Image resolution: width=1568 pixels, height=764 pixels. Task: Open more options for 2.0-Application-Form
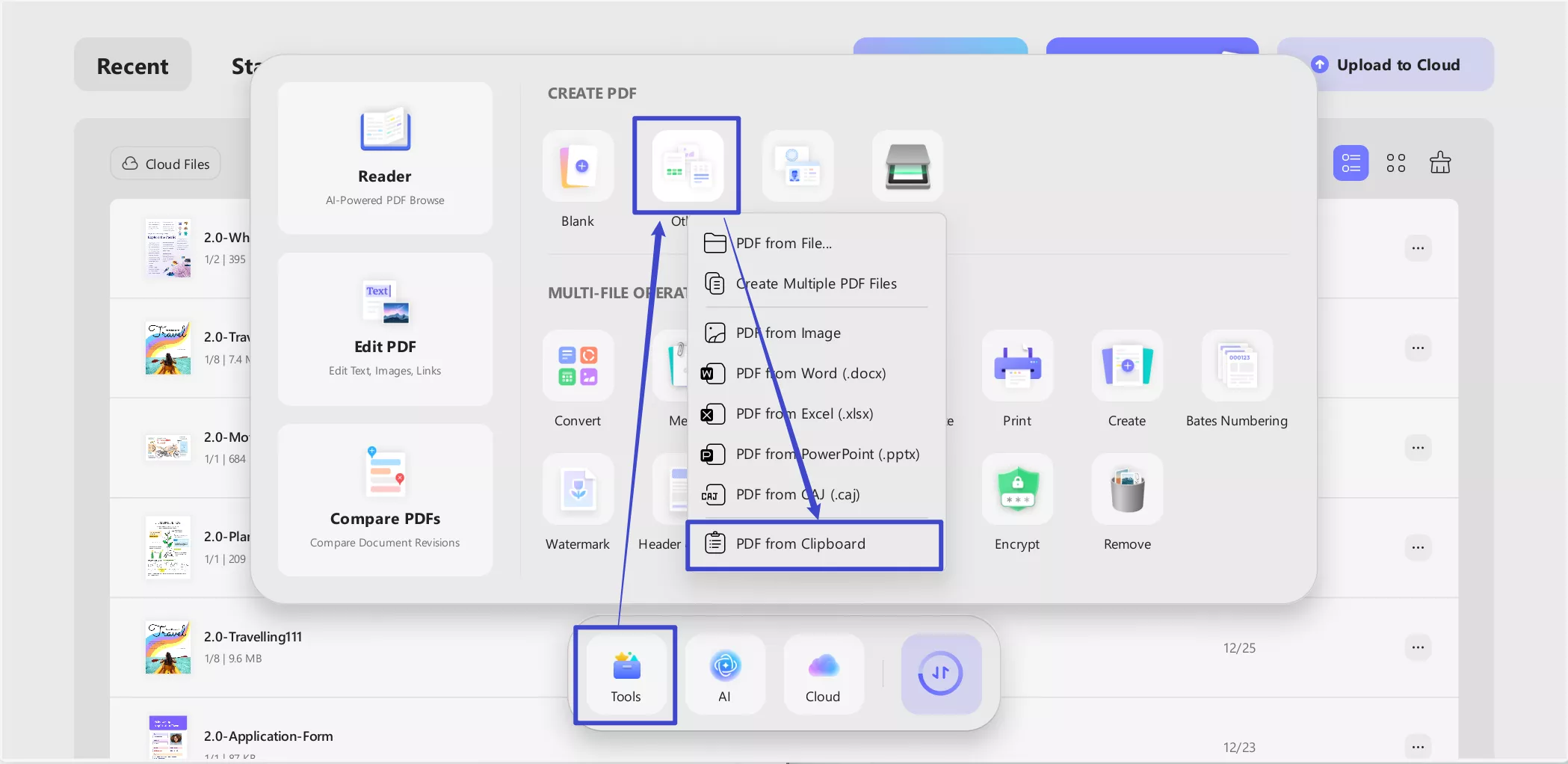click(x=1418, y=747)
